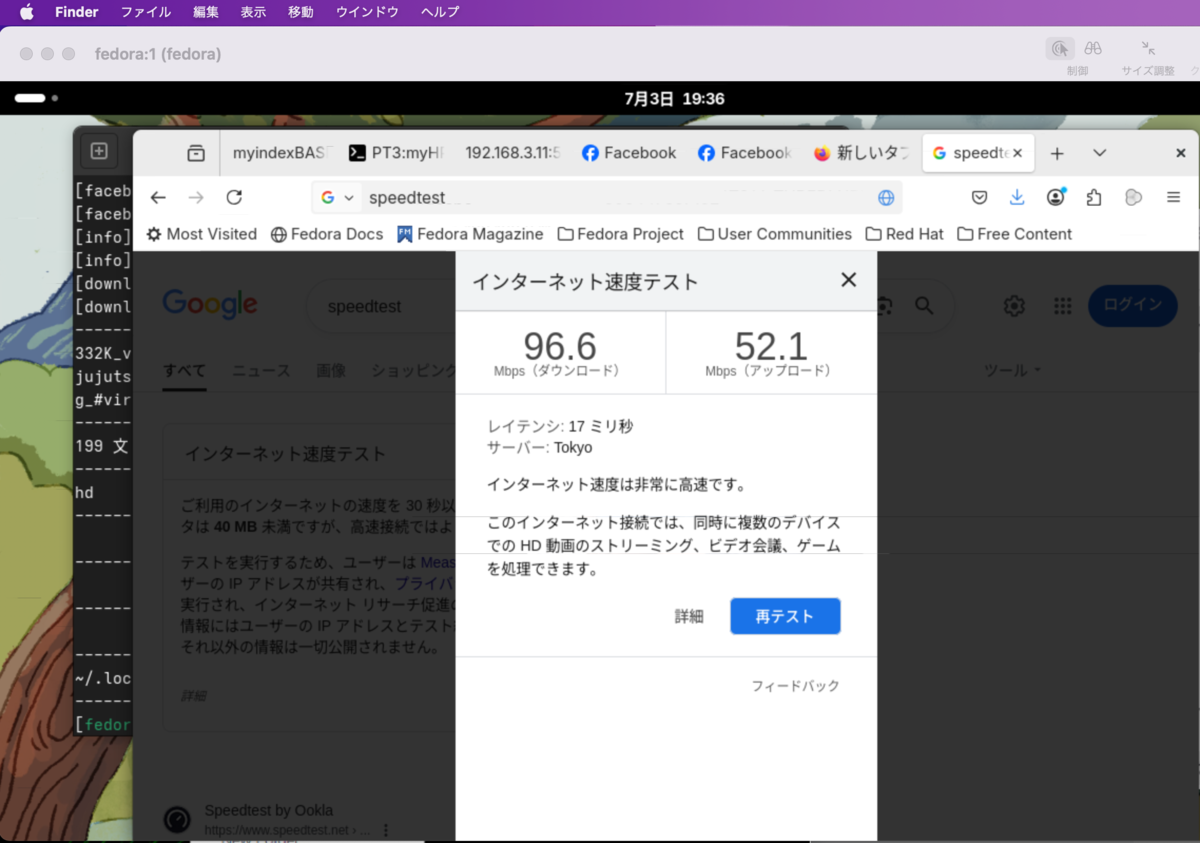Click the Google logo
Viewport: 1200px width, 843px height.
[x=210, y=304]
